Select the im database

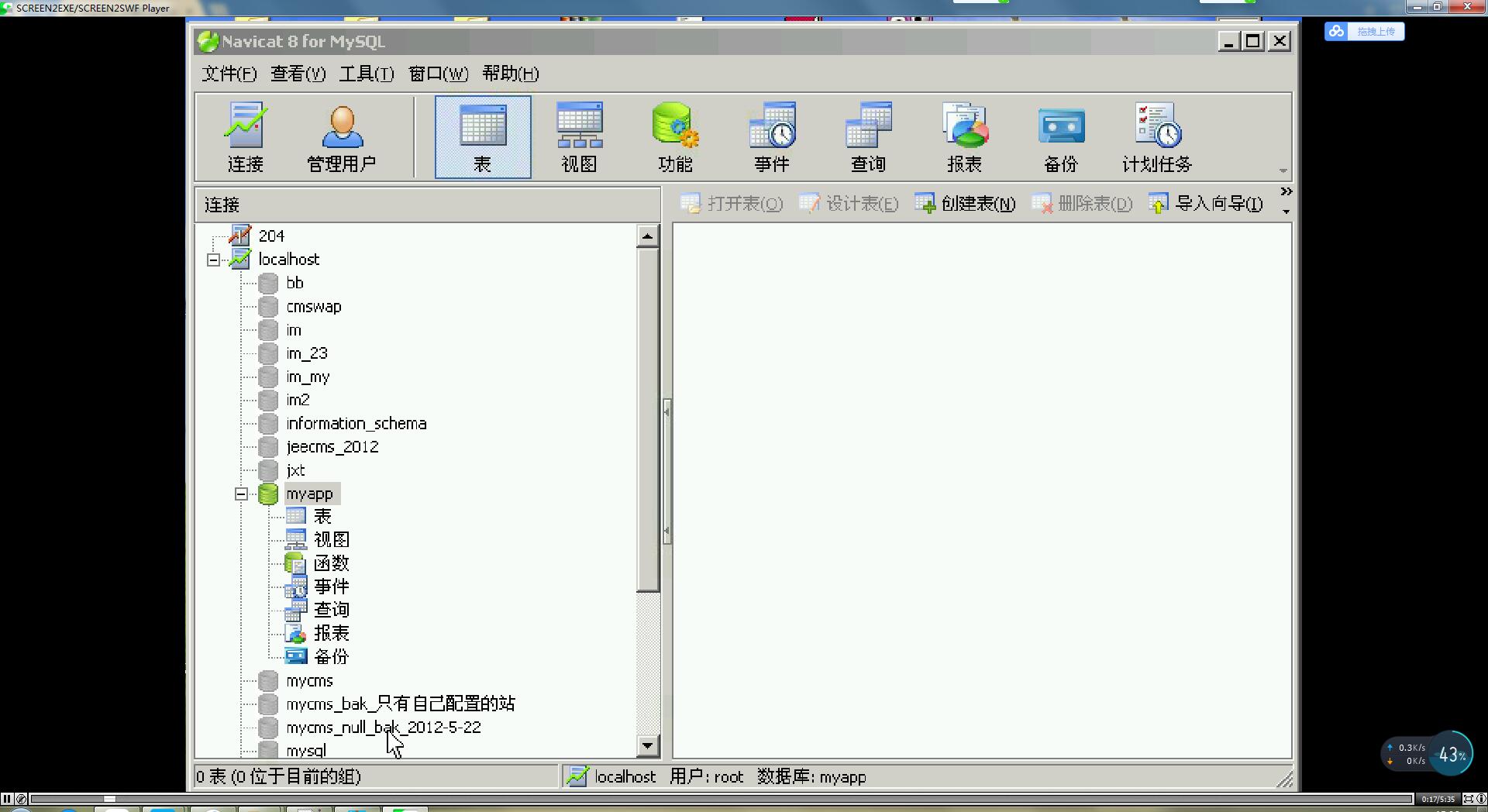[x=293, y=330]
